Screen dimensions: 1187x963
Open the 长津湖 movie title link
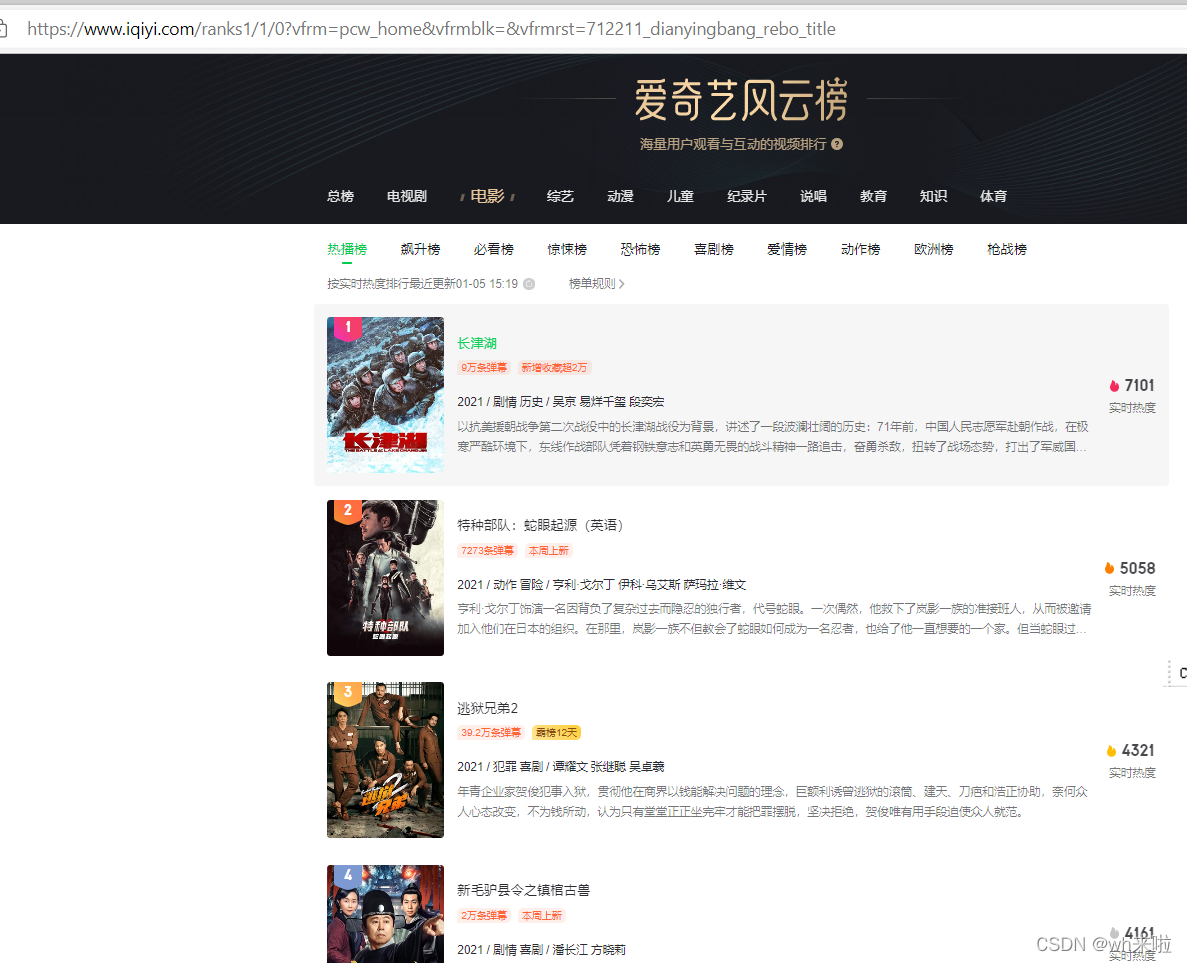pyautogui.click(x=477, y=344)
